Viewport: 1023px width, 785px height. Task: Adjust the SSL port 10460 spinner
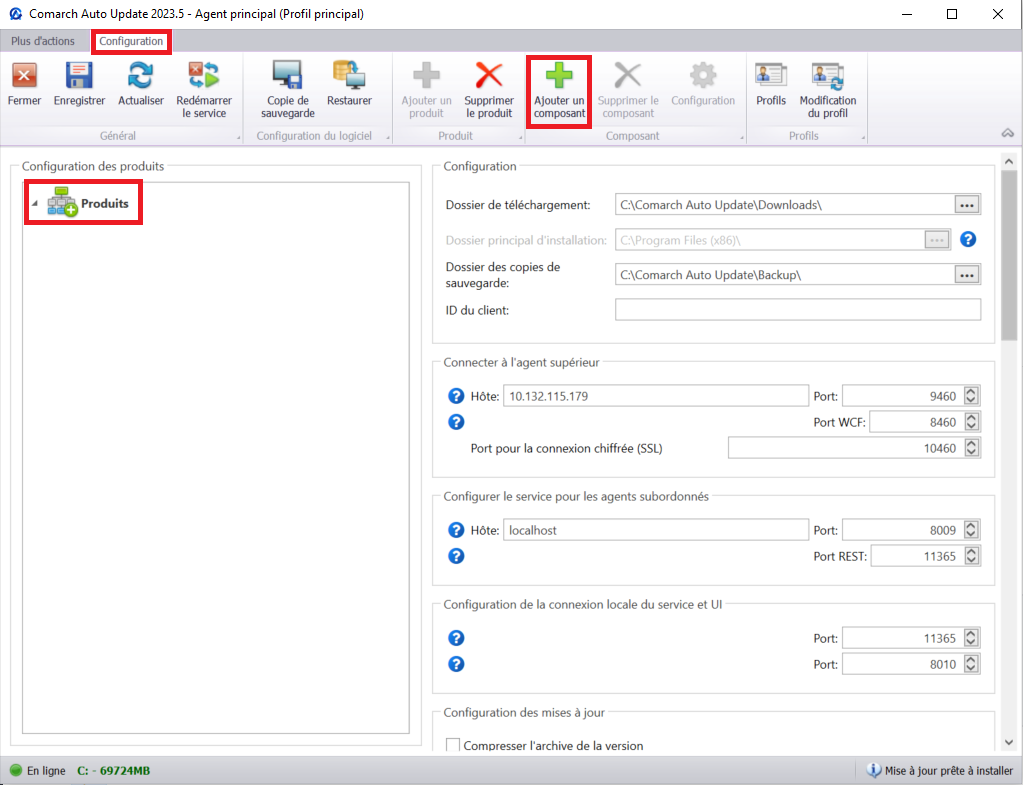pos(971,448)
